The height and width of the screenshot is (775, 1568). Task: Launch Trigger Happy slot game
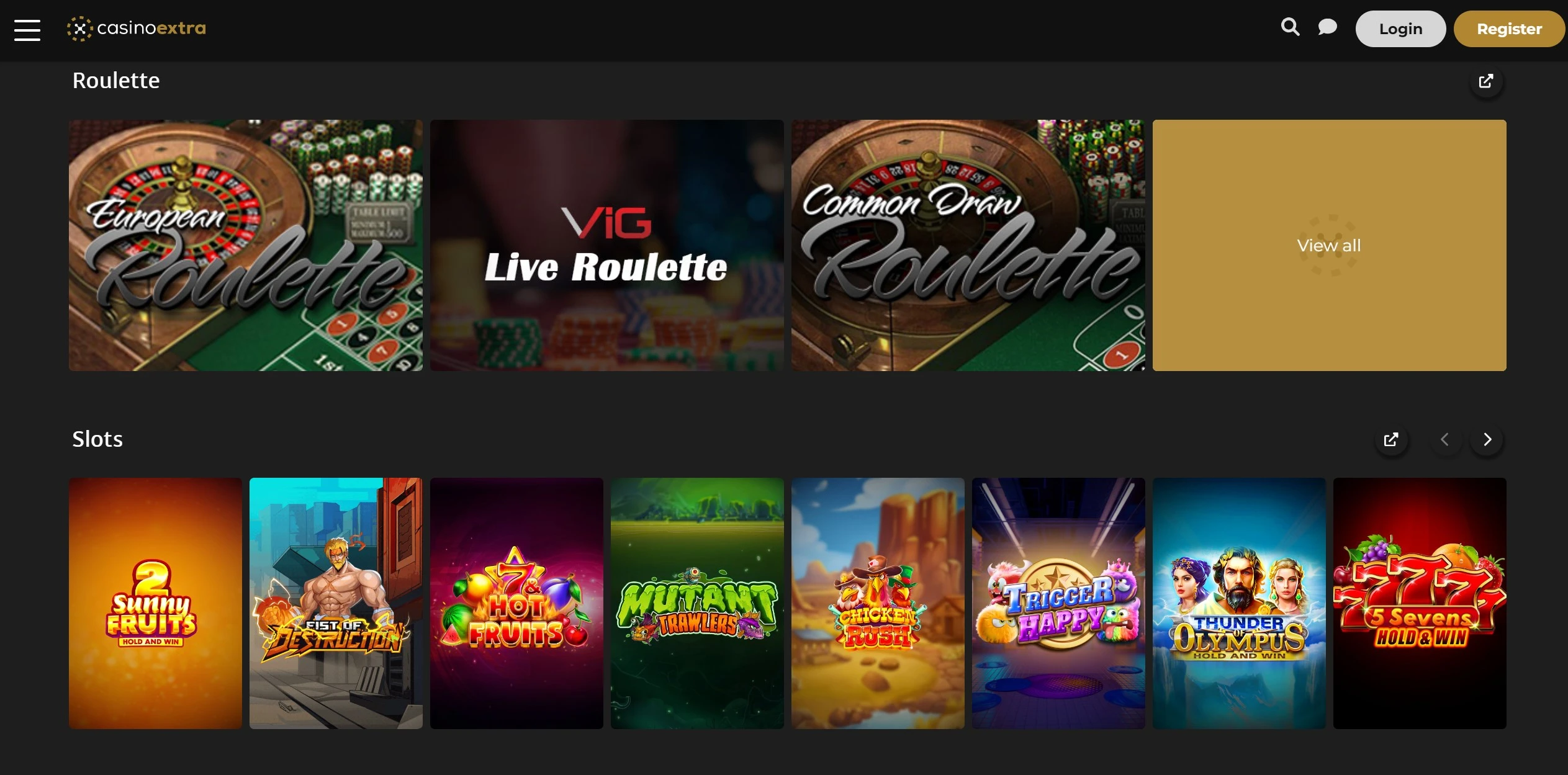point(1058,603)
